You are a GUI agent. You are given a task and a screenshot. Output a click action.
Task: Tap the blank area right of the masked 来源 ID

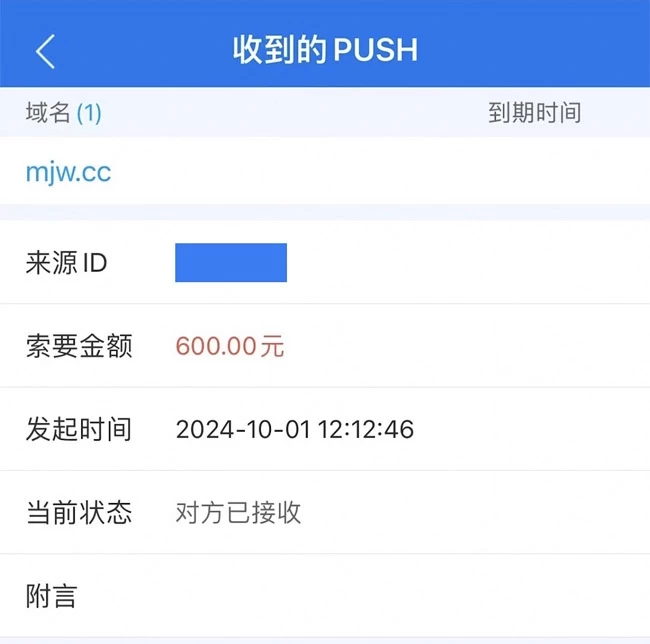tap(468, 262)
